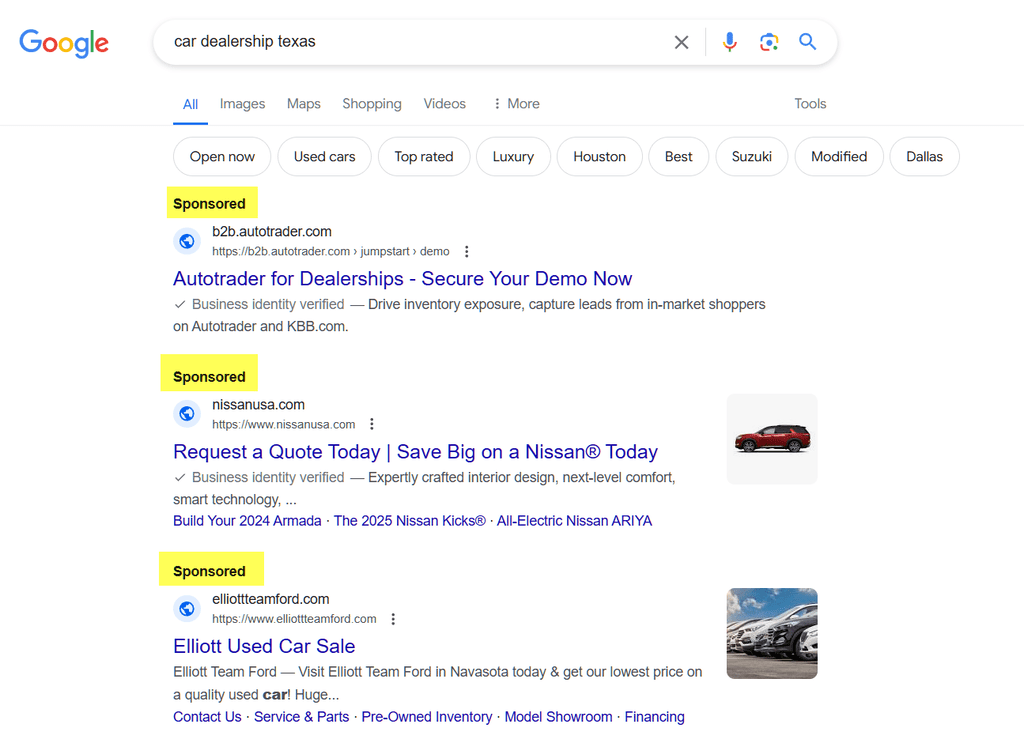This screenshot has width=1024, height=743.
Task: Click the car lot thumbnail for Elliott Ford
Action: coord(772,633)
